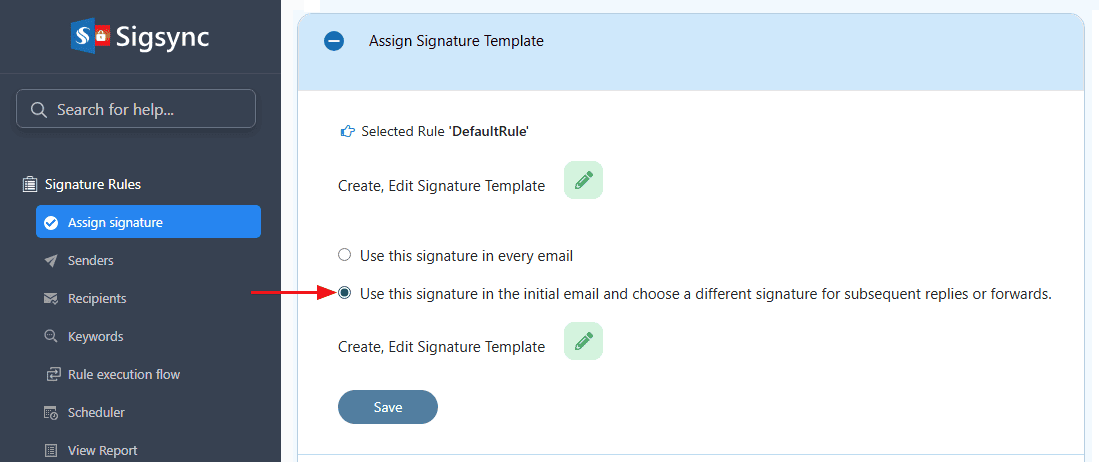Go to Rule execution flow
Screen dimensions: 1099x462
click(124, 375)
